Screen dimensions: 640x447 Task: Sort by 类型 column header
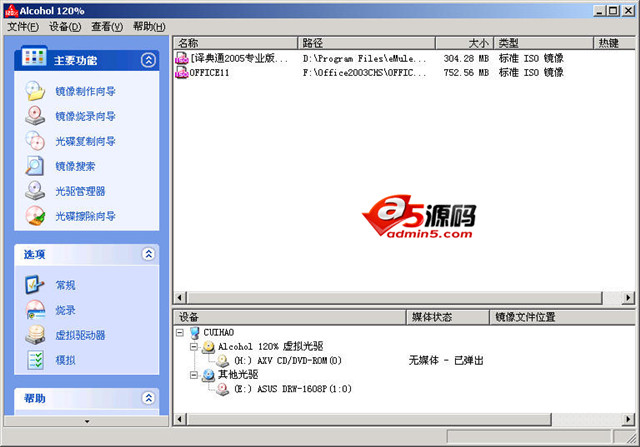pos(544,43)
